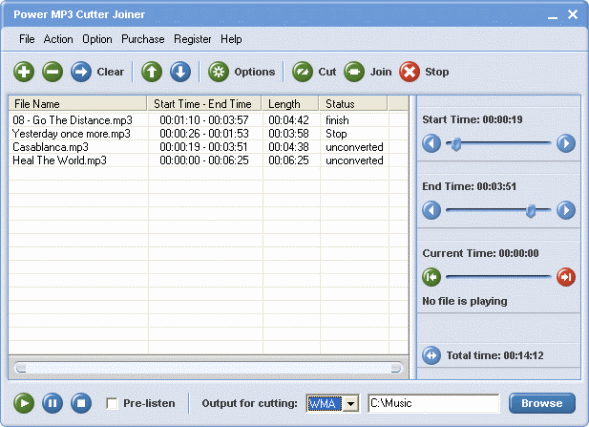Viewport: 589px width, 427px height.
Task: Click the red Stop toolbar icon
Action: (x=409, y=72)
